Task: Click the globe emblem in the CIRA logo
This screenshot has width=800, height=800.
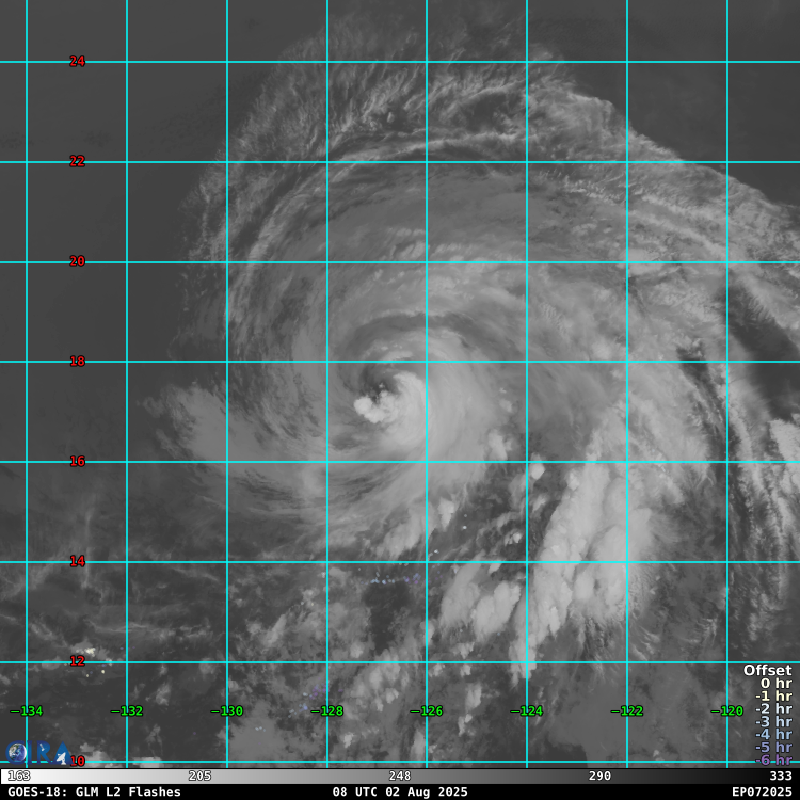Action: click(x=17, y=753)
